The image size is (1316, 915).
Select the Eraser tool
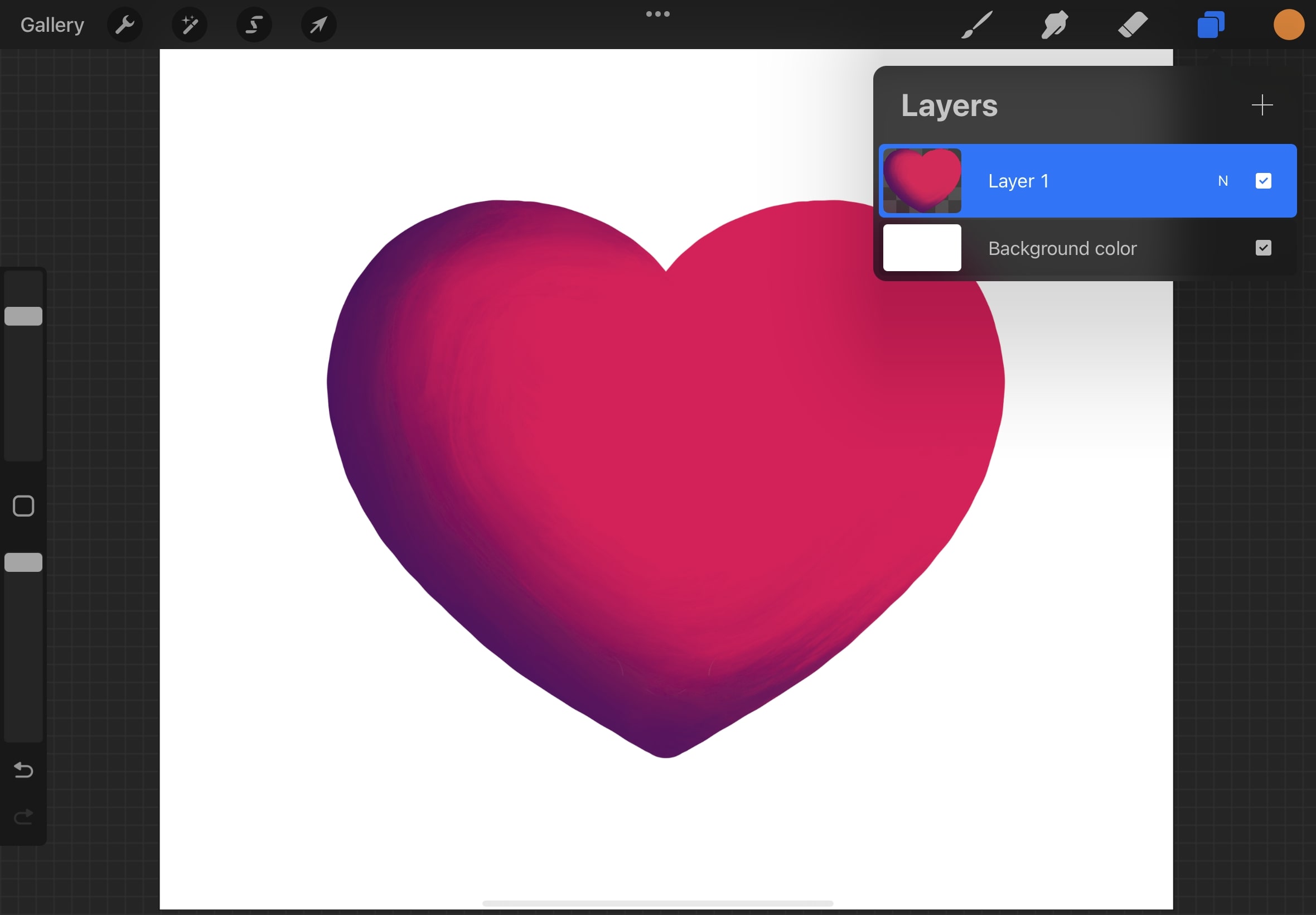[x=1133, y=25]
